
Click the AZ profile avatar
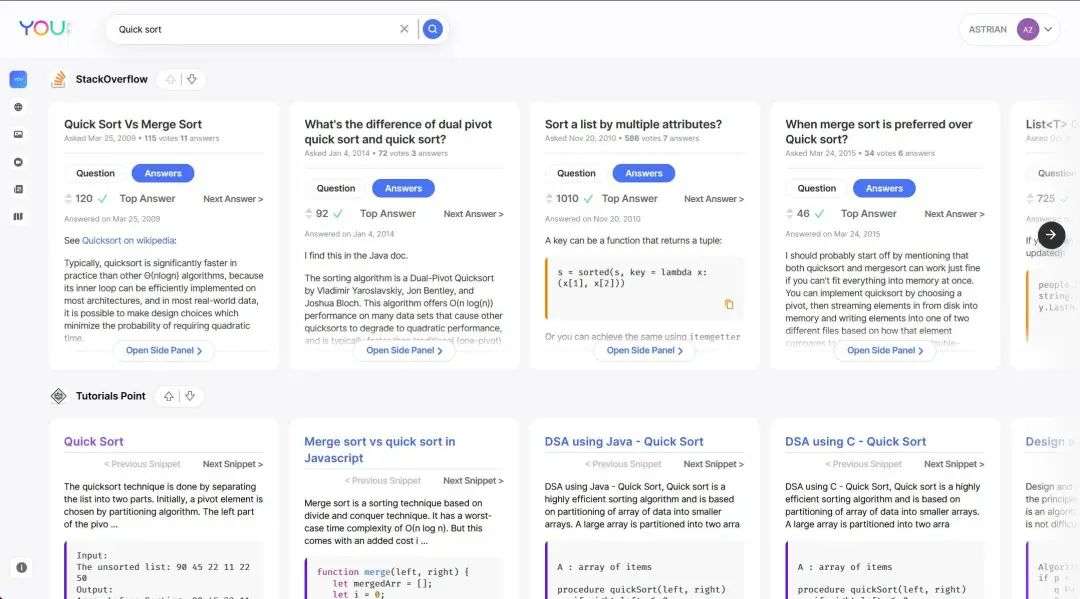[1028, 30]
